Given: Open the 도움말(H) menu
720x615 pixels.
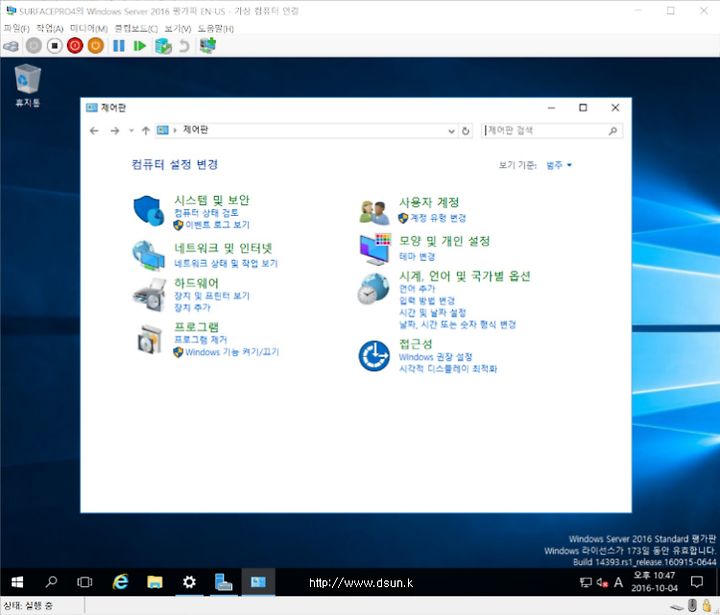Looking at the screenshot, I should pos(215,28).
